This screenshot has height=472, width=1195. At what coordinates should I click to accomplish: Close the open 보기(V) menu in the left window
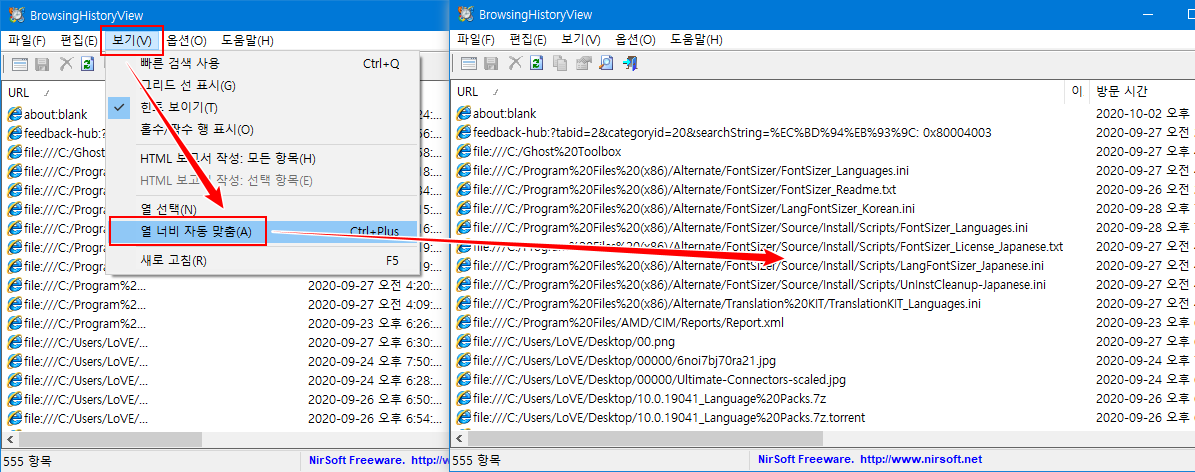[132, 40]
